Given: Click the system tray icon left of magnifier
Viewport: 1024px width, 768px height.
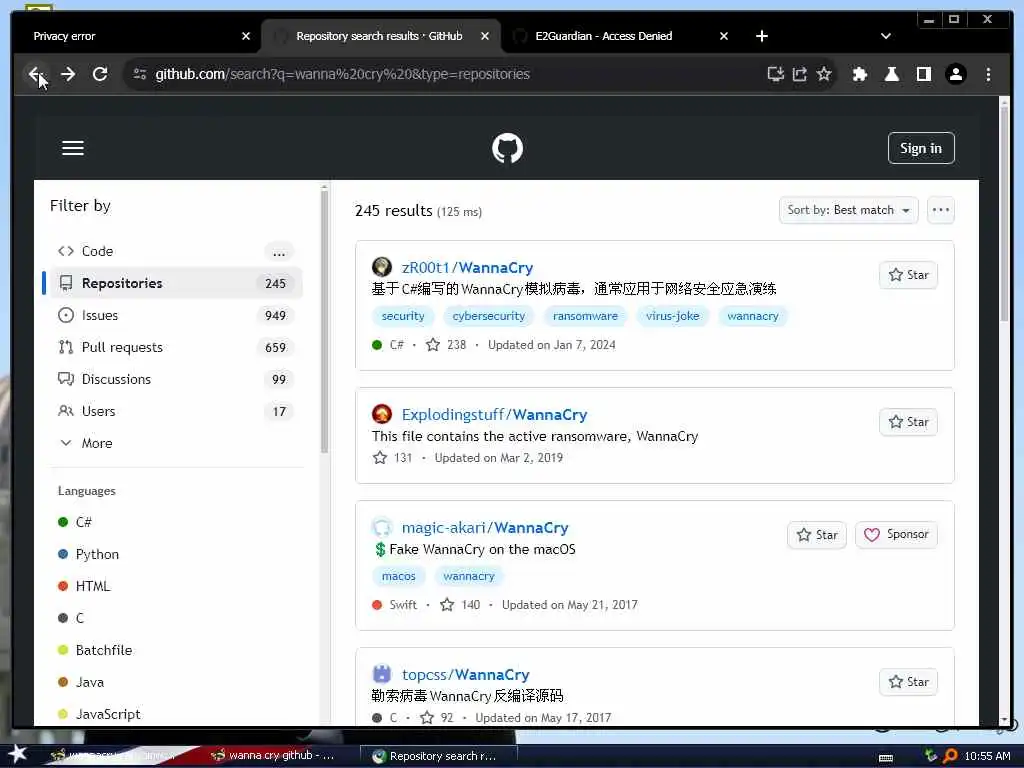Looking at the screenshot, I should (931, 756).
